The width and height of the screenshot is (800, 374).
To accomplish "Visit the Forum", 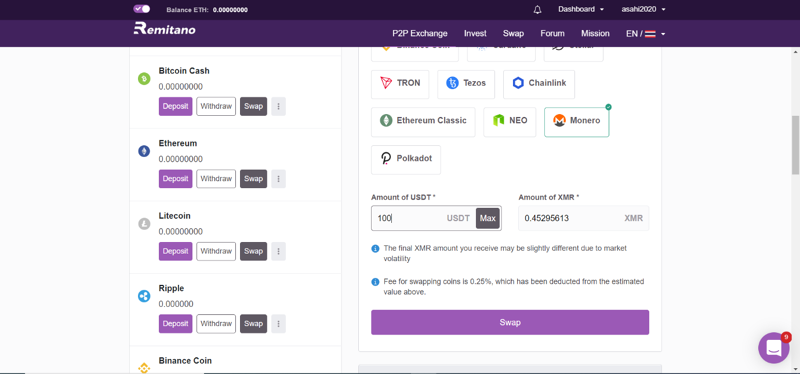I will 553,34.
